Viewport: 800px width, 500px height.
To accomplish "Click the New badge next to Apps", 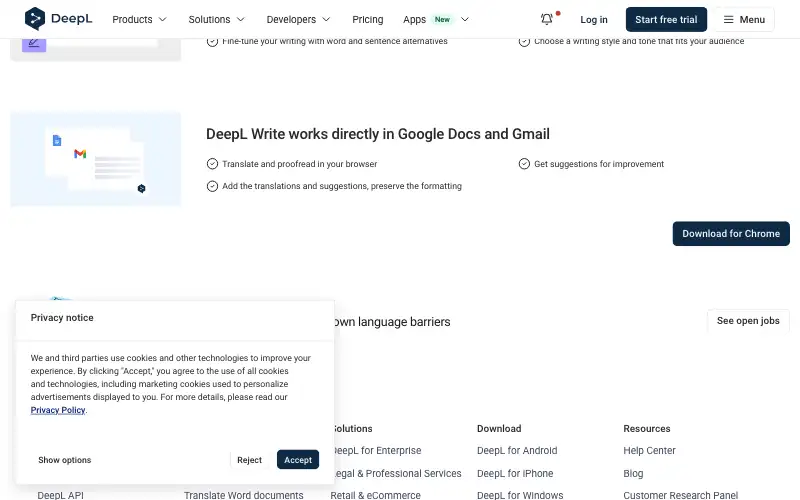I will [x=442, y=19].
